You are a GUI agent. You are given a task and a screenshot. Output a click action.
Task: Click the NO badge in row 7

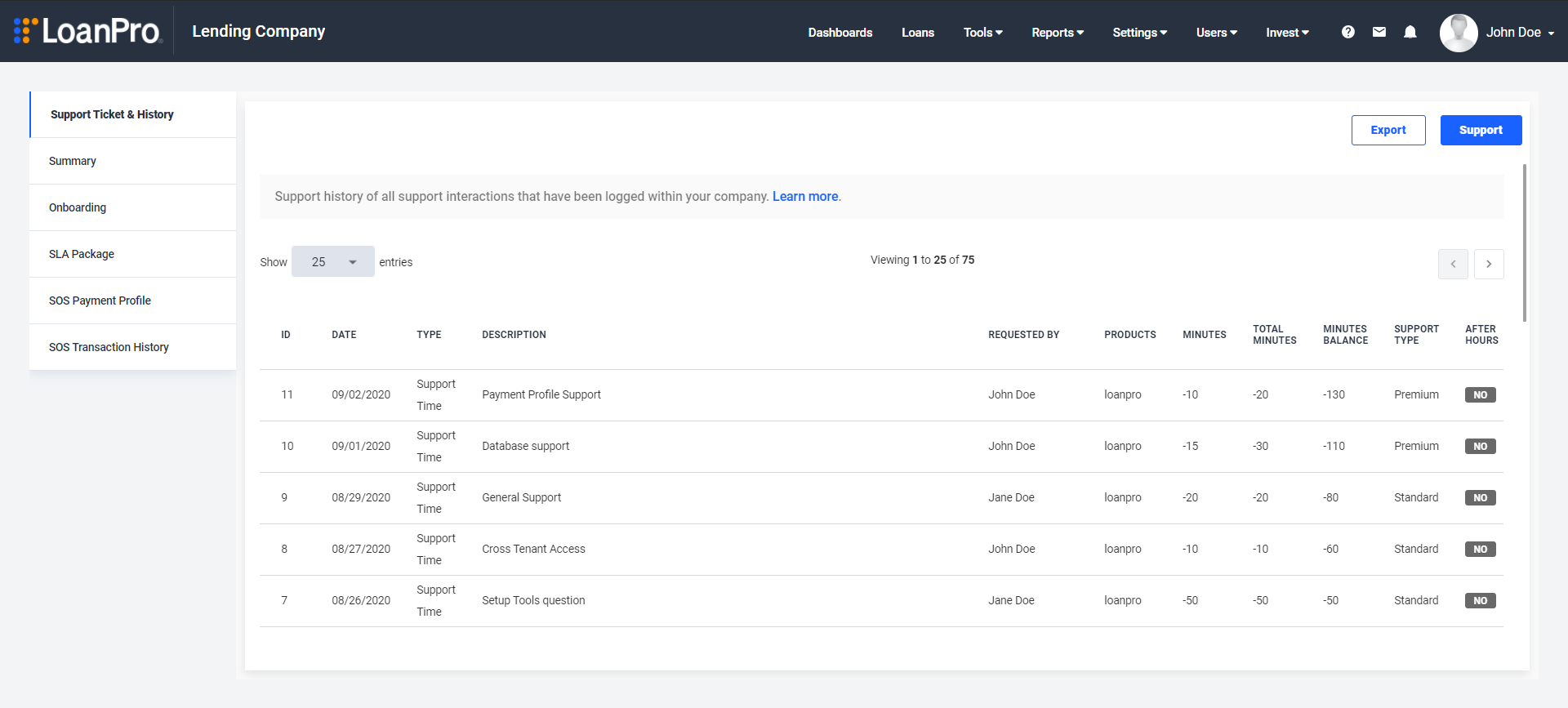click(1481, 600)
